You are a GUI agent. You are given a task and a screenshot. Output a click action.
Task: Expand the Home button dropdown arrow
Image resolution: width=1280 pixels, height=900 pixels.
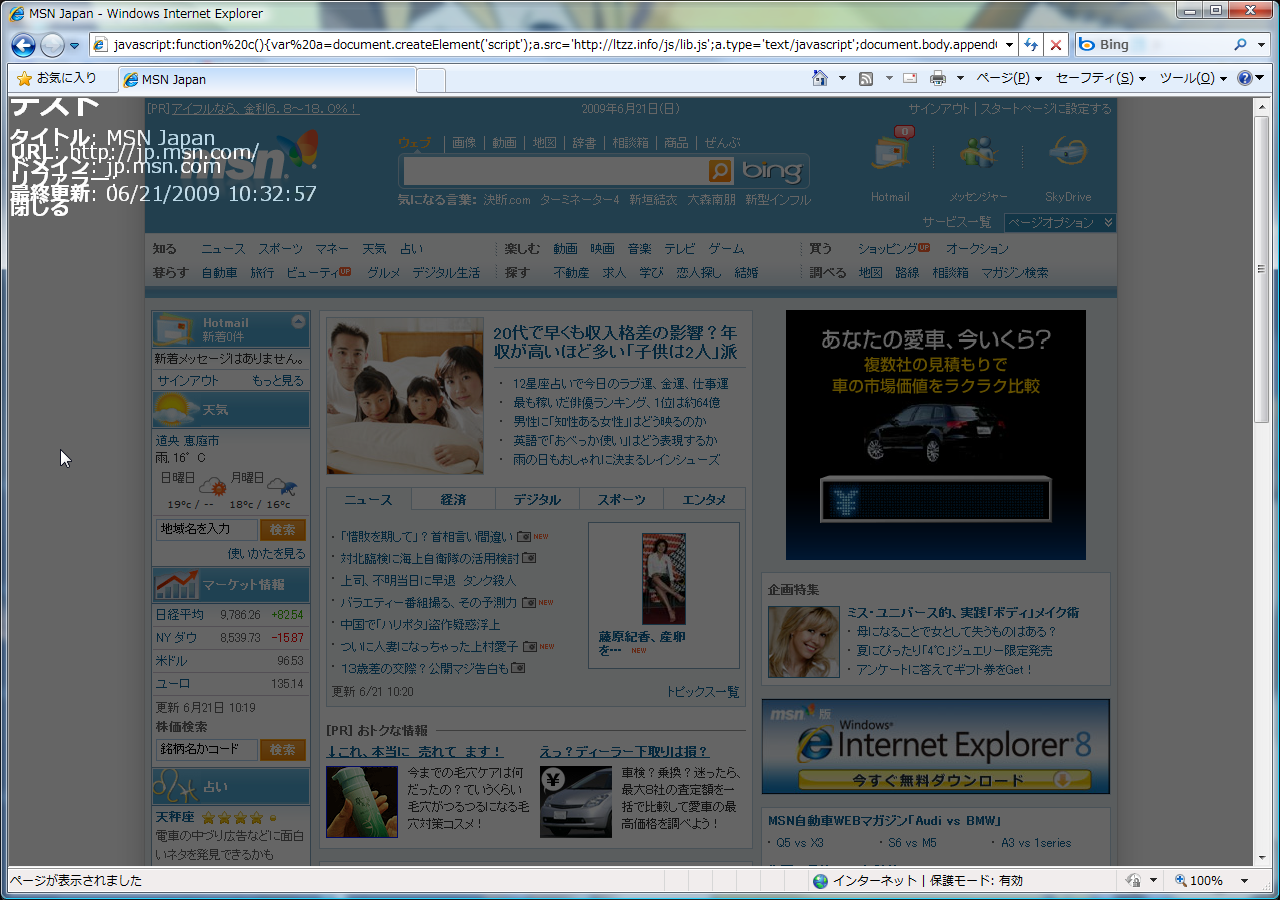coord(842,78)
